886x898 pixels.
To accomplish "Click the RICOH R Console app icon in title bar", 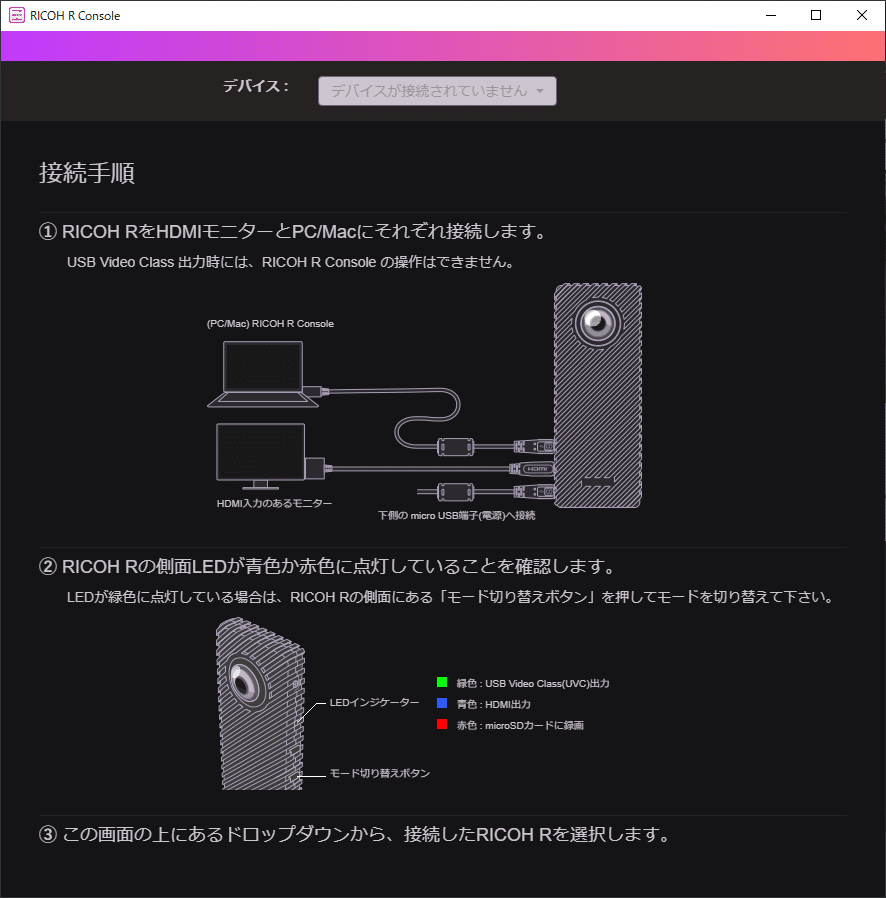I will click(x=17, y=15).
